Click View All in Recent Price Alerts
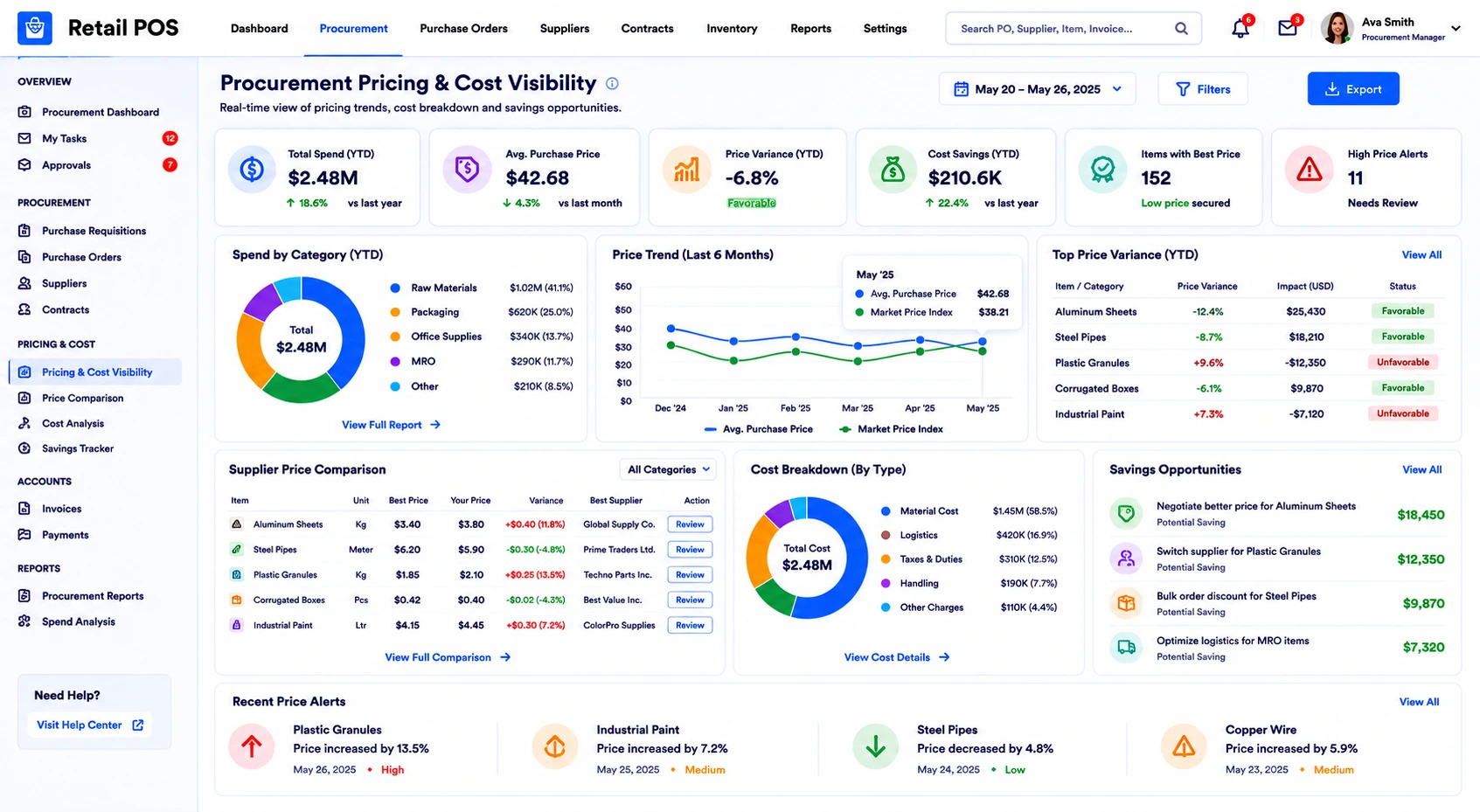This screenshot has height=812, width=1480. [x=1419, y=702]
